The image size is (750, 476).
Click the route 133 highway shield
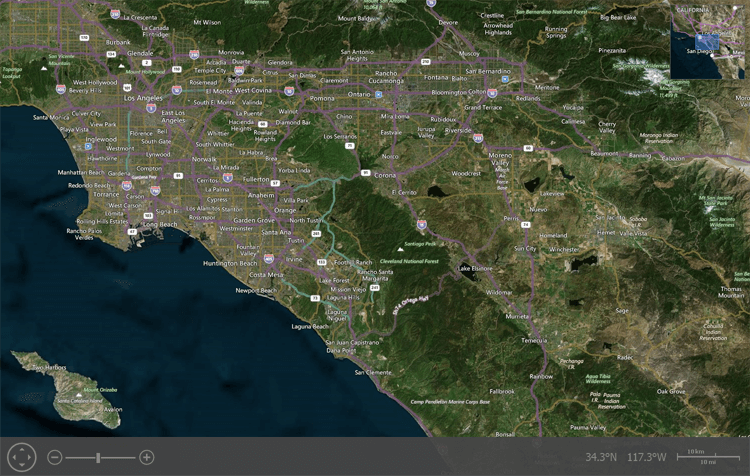pos(321,262)
